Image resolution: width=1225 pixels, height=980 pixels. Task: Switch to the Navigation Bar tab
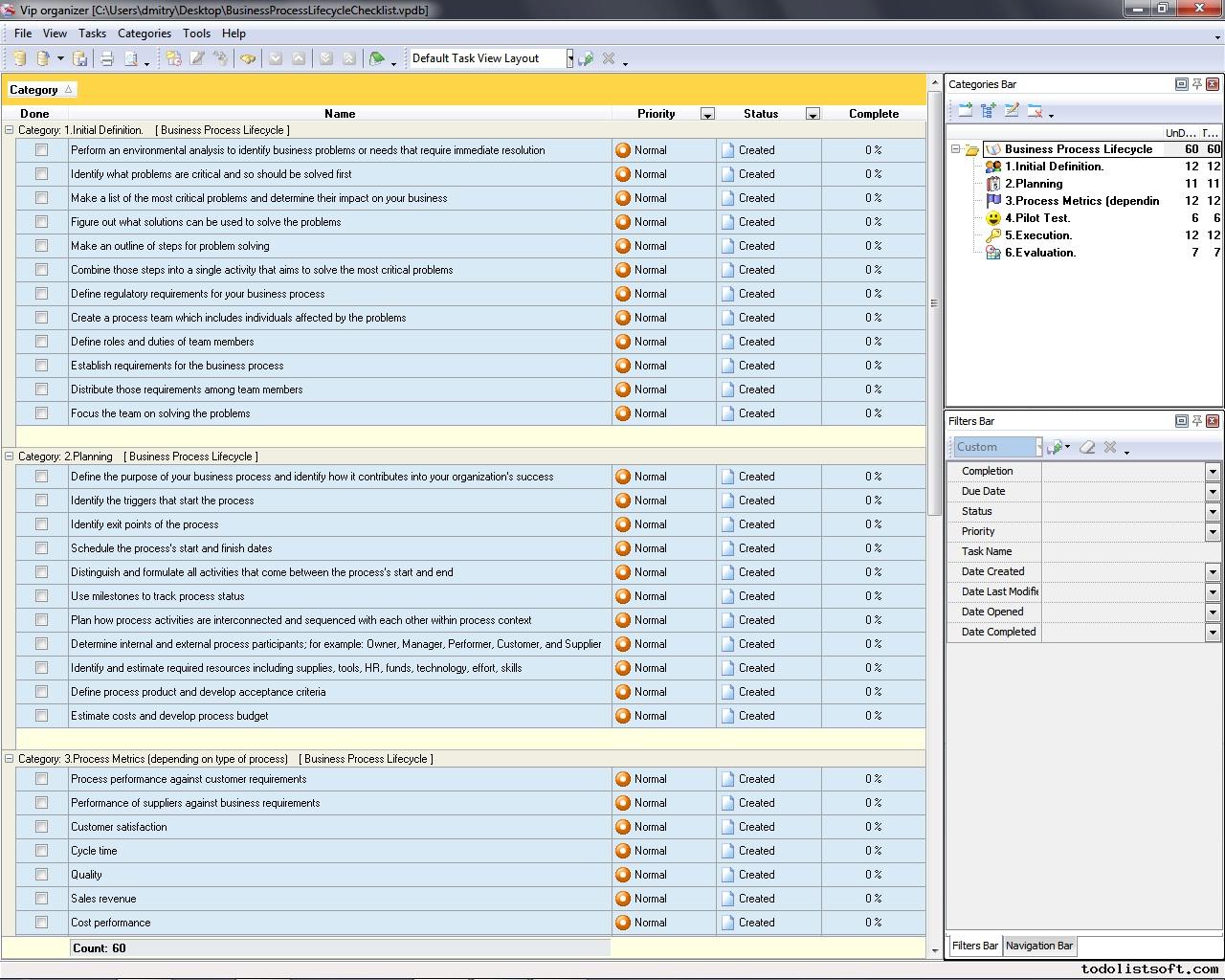tap(1038, 946)
